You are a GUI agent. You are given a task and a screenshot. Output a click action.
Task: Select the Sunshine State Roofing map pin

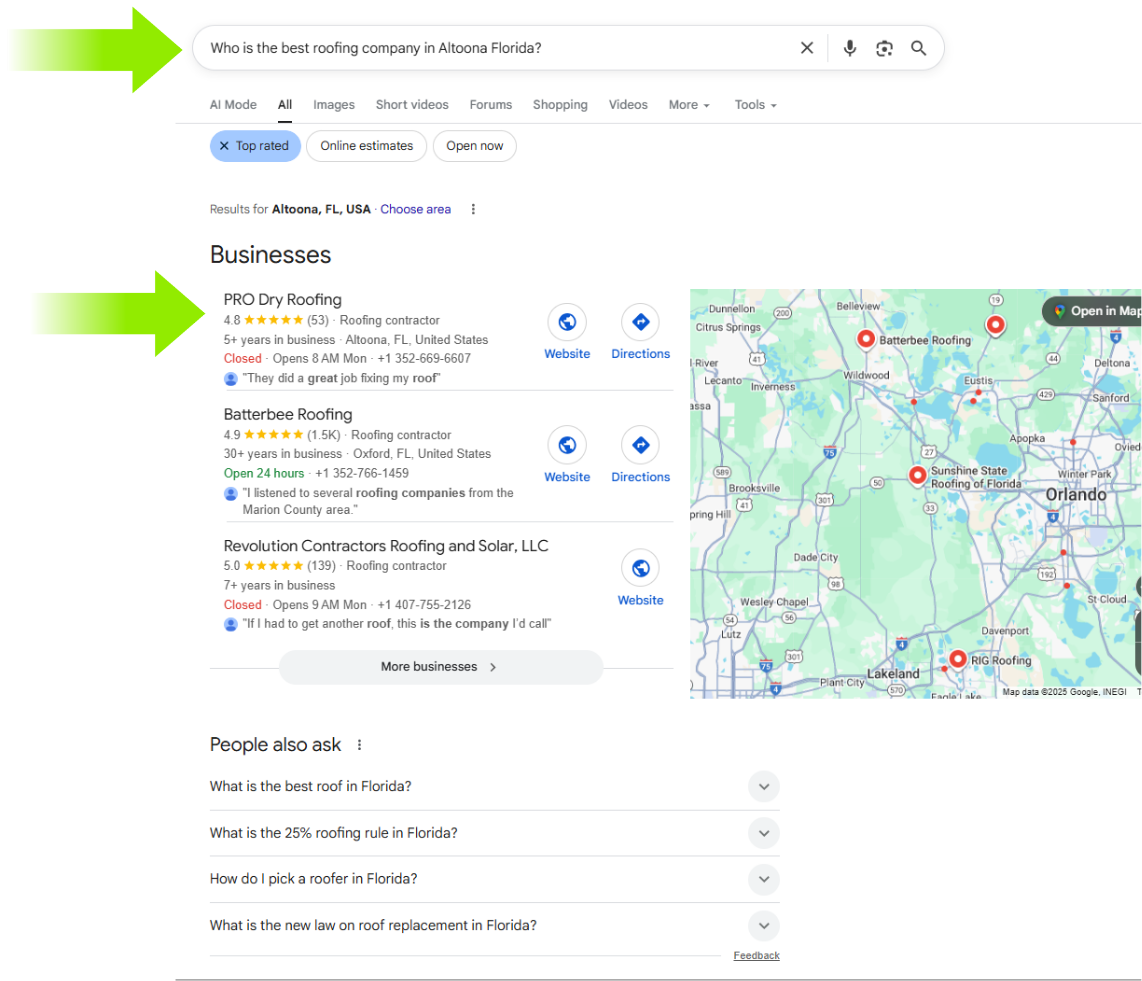tap(918, 475)
